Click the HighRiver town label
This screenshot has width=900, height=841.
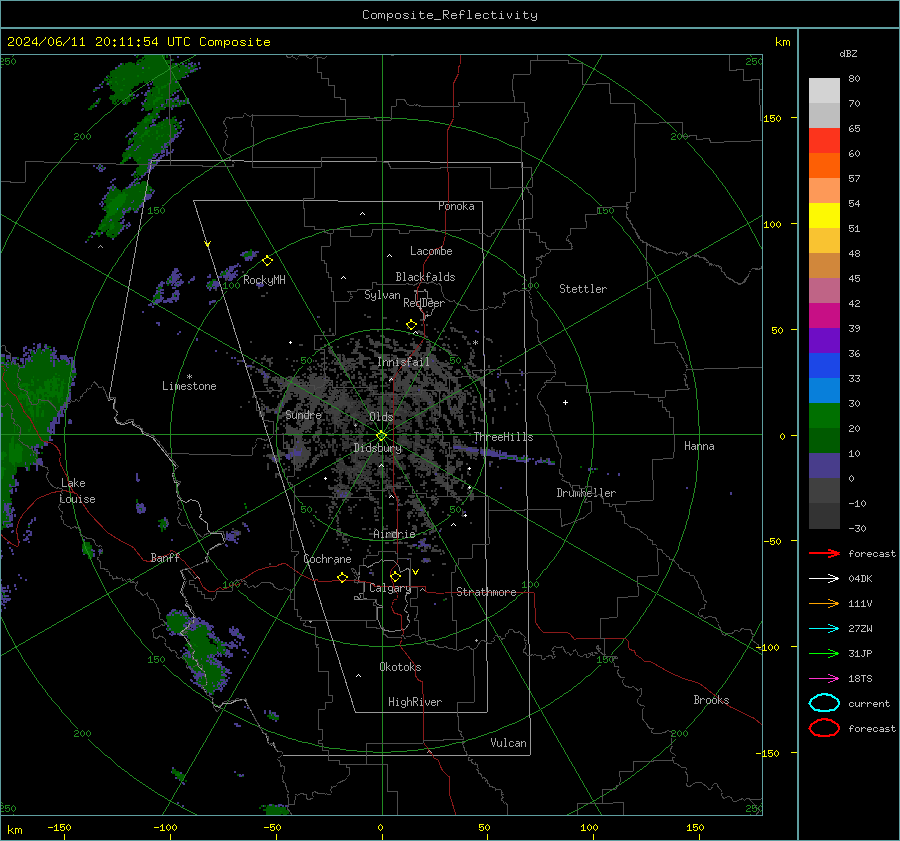415,702
